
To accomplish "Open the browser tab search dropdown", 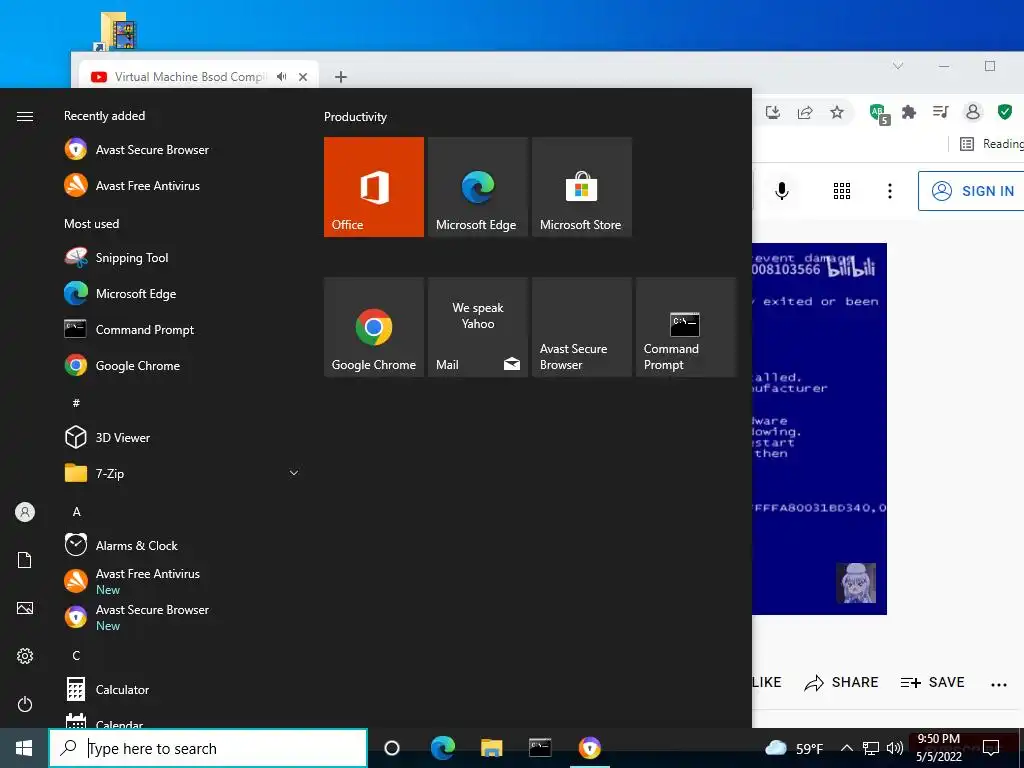I will coord(898,66).
